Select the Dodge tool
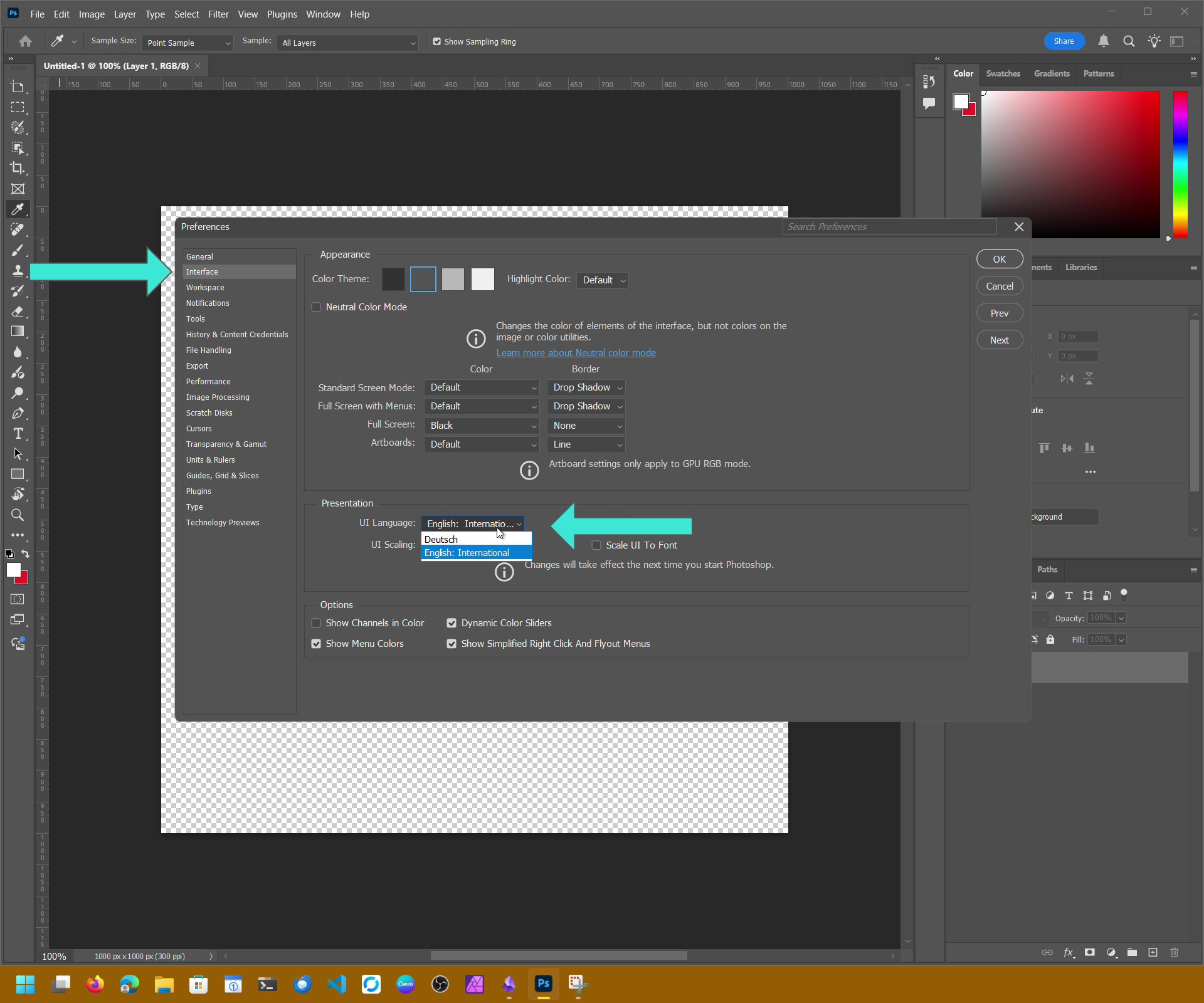The width and height of the screenshot is (1204, 1003). tap(18, 392)
